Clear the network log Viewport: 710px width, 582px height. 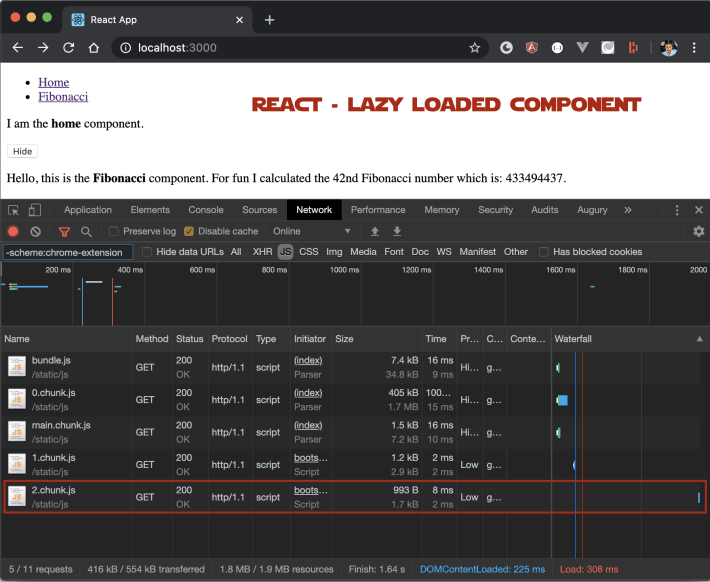click(35, 231)
